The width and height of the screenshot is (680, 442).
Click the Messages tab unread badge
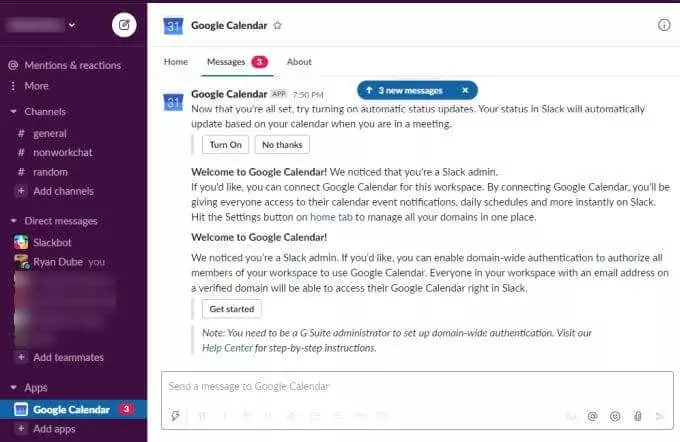tap(259, 62)
